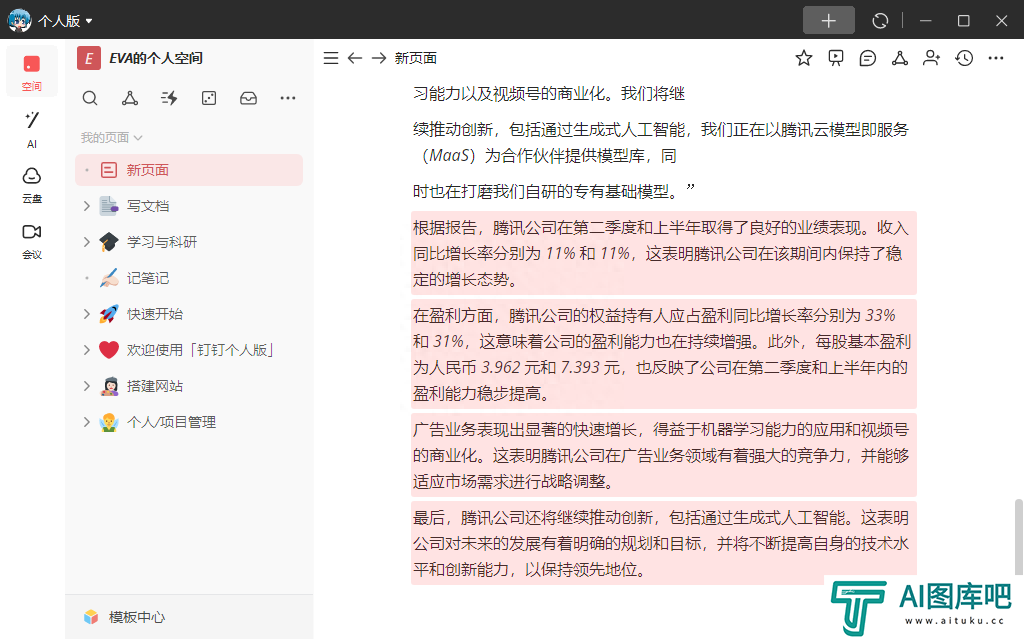
Task: Open the 空间 section in left rail
Action: click(x=31, y=72)
